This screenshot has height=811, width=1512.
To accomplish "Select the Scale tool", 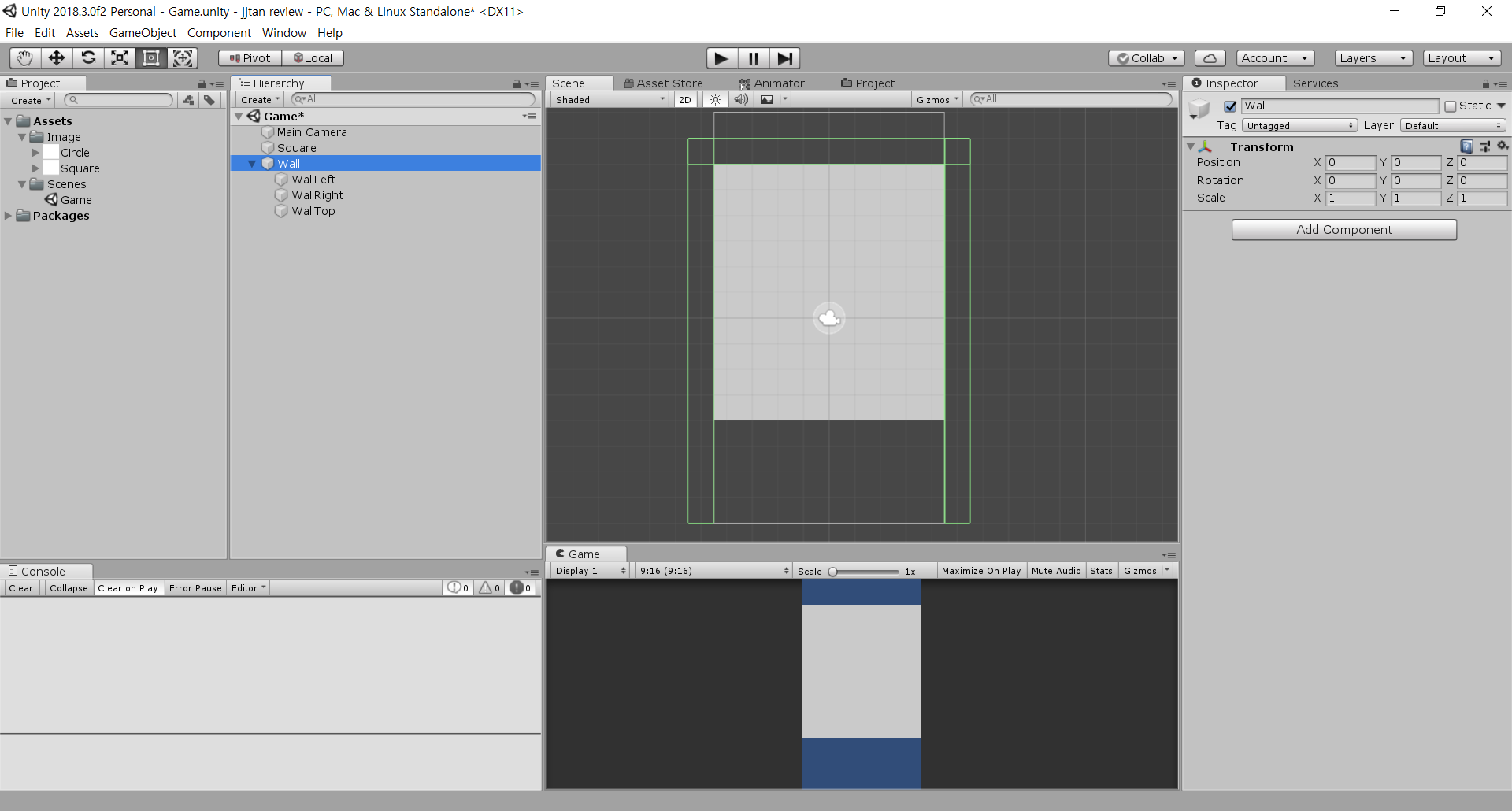I will coord(120,57).
